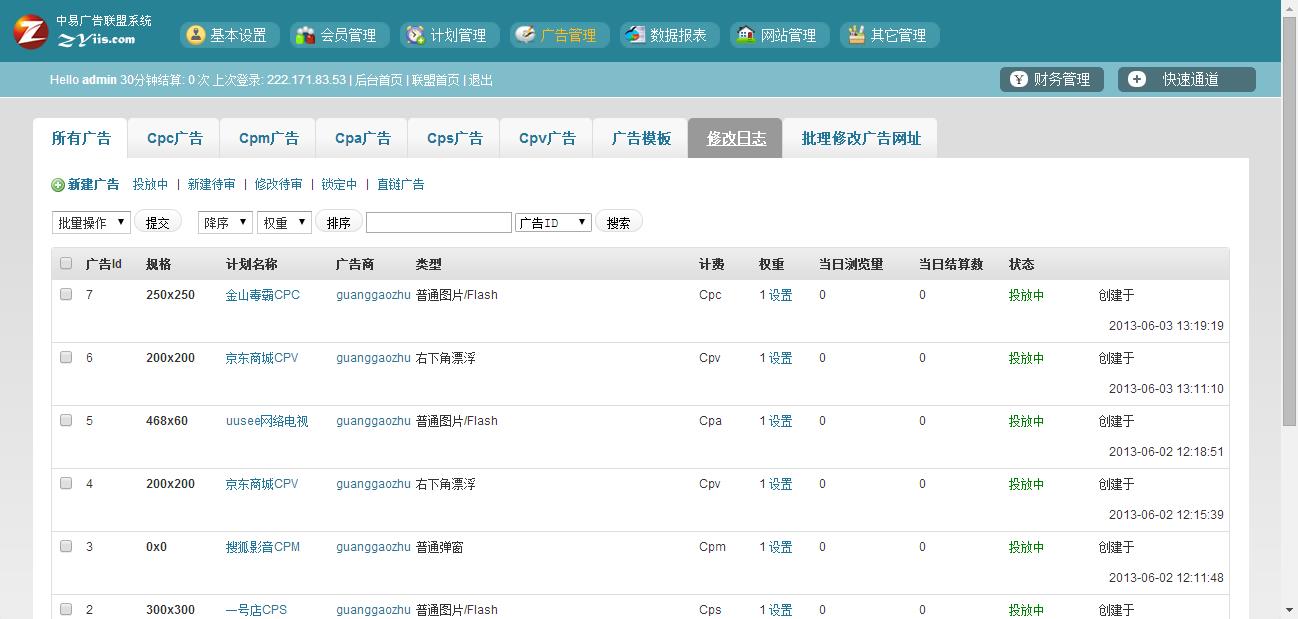Switch to the 所有广告 tab
Image resolution: width=1298 pixels, height=619 pixels.
click(81, 138)
